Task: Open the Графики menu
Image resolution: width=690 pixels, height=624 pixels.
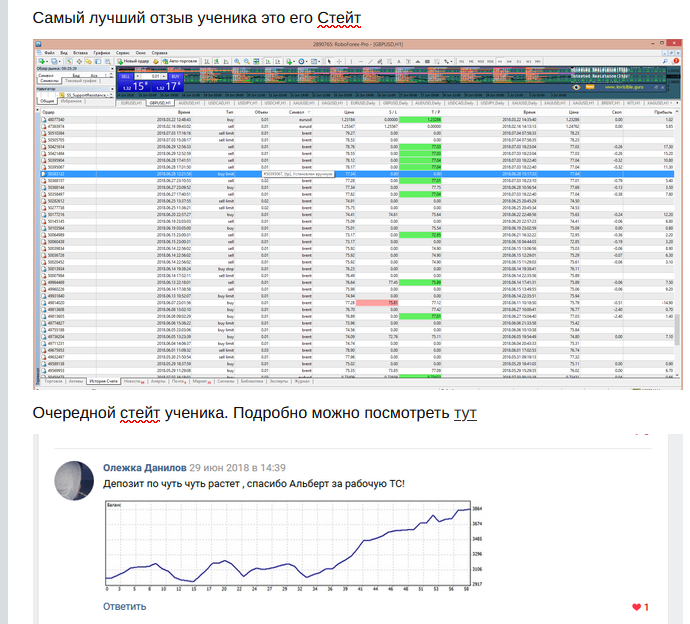Action: coord(102,53)
